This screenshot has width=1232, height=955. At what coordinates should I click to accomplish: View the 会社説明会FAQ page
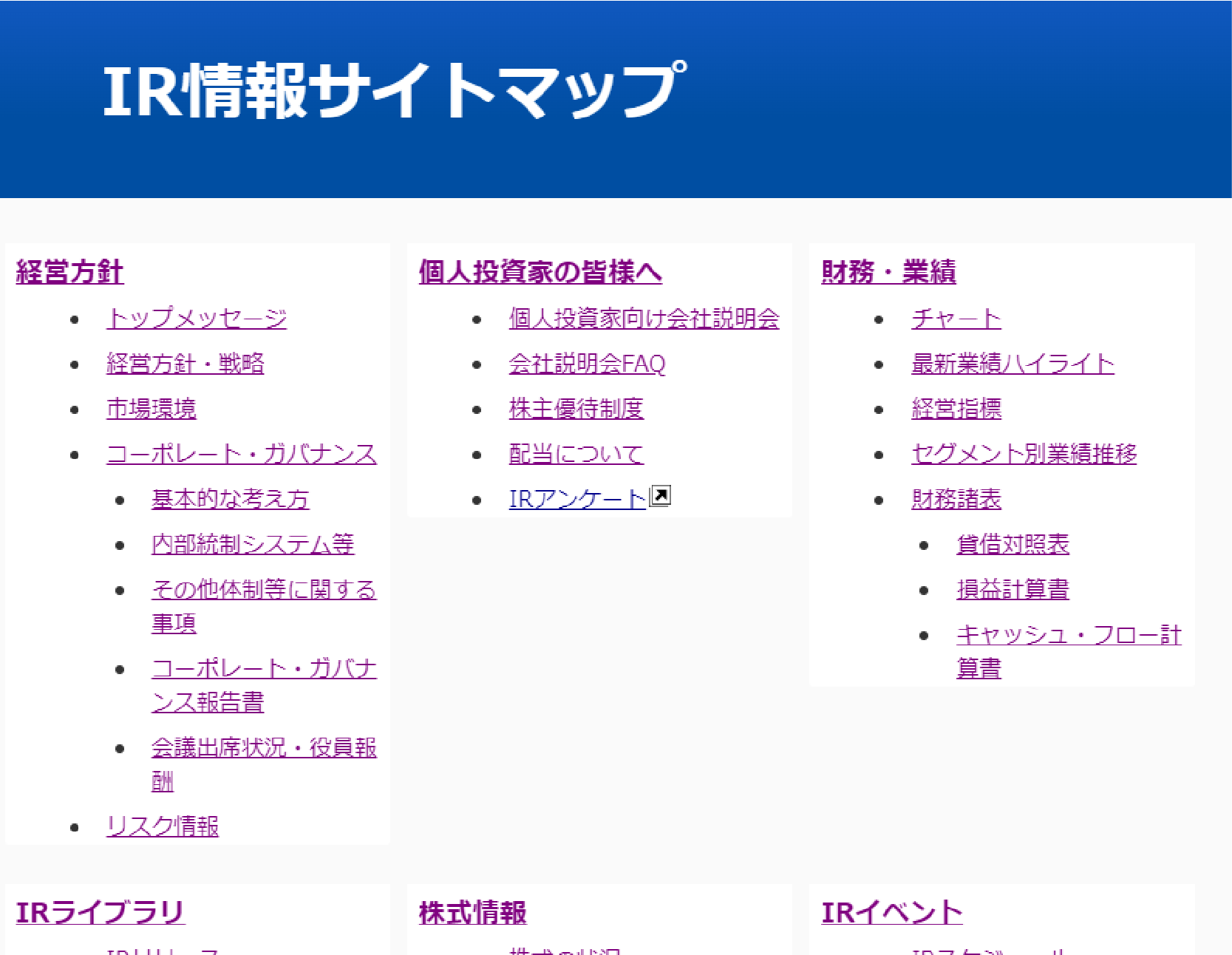pos(587,364)
